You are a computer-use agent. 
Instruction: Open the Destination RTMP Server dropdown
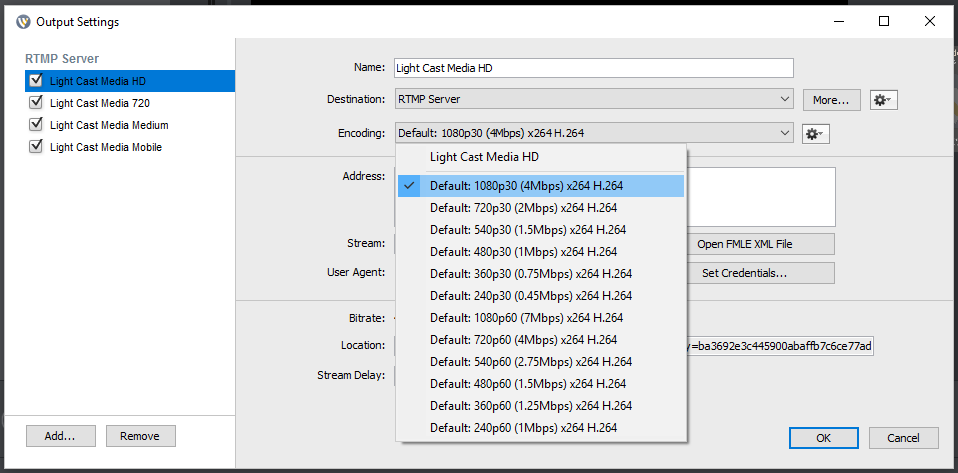point(594,99)
